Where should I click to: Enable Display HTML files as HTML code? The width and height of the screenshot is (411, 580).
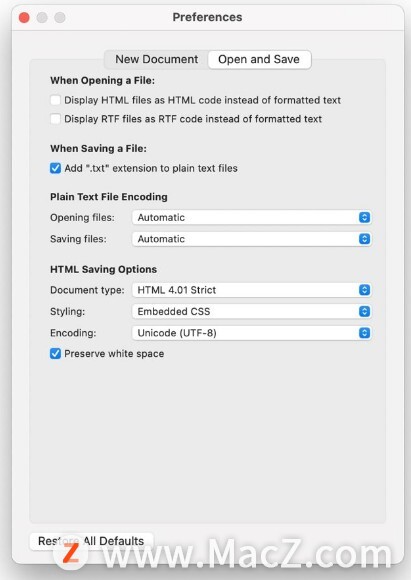[55, 100]
